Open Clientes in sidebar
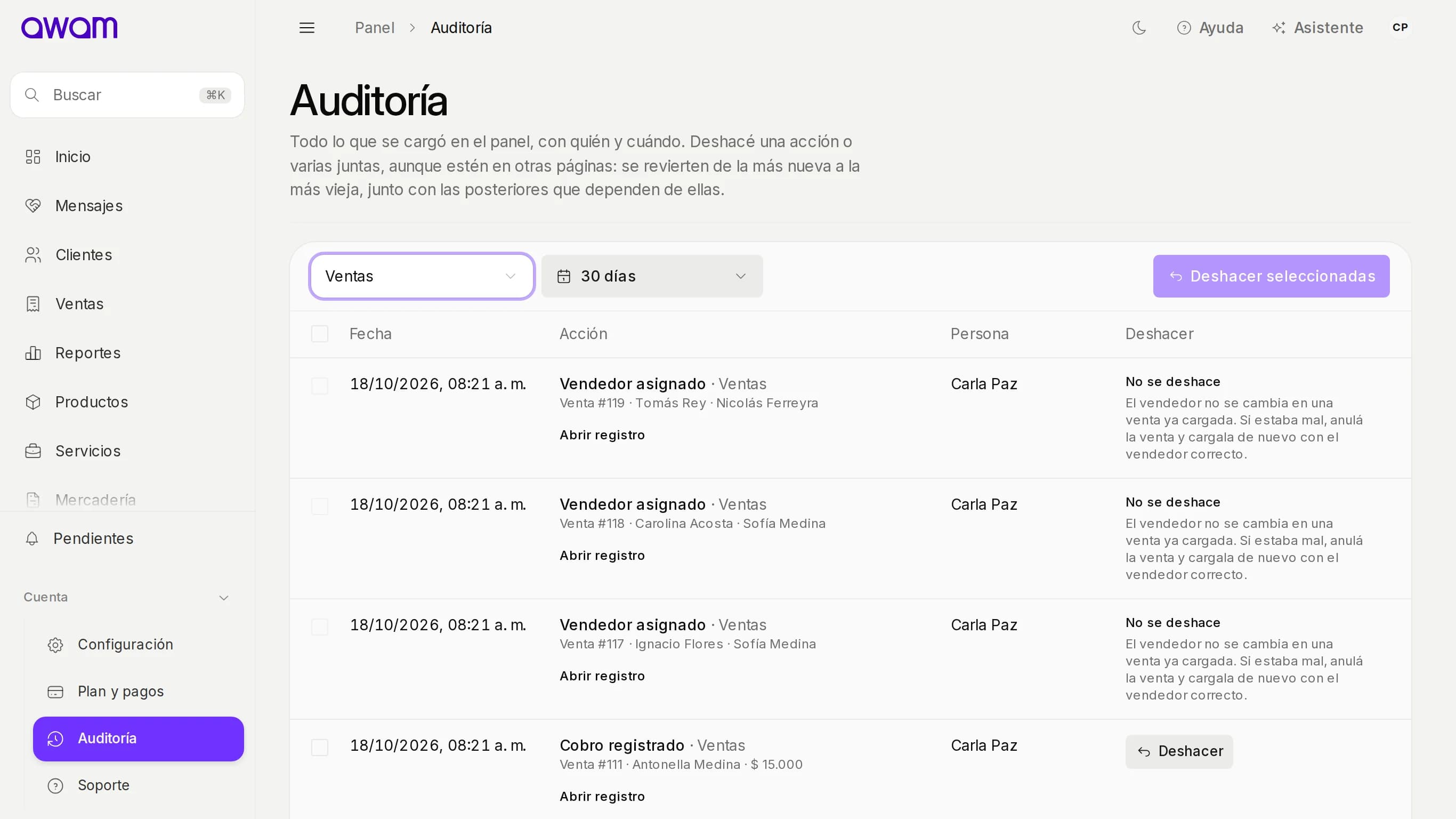 (127, 255)
